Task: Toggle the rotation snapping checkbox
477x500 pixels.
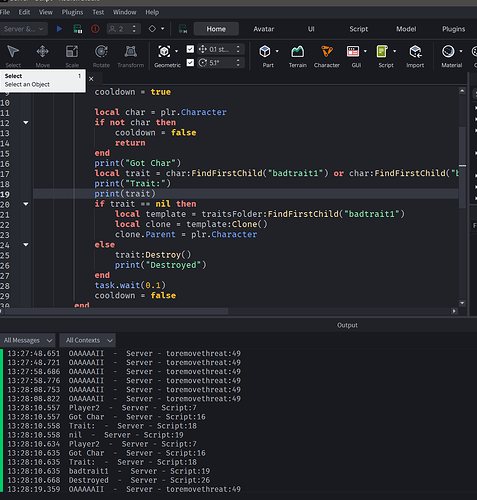Action: click(190, 63)
